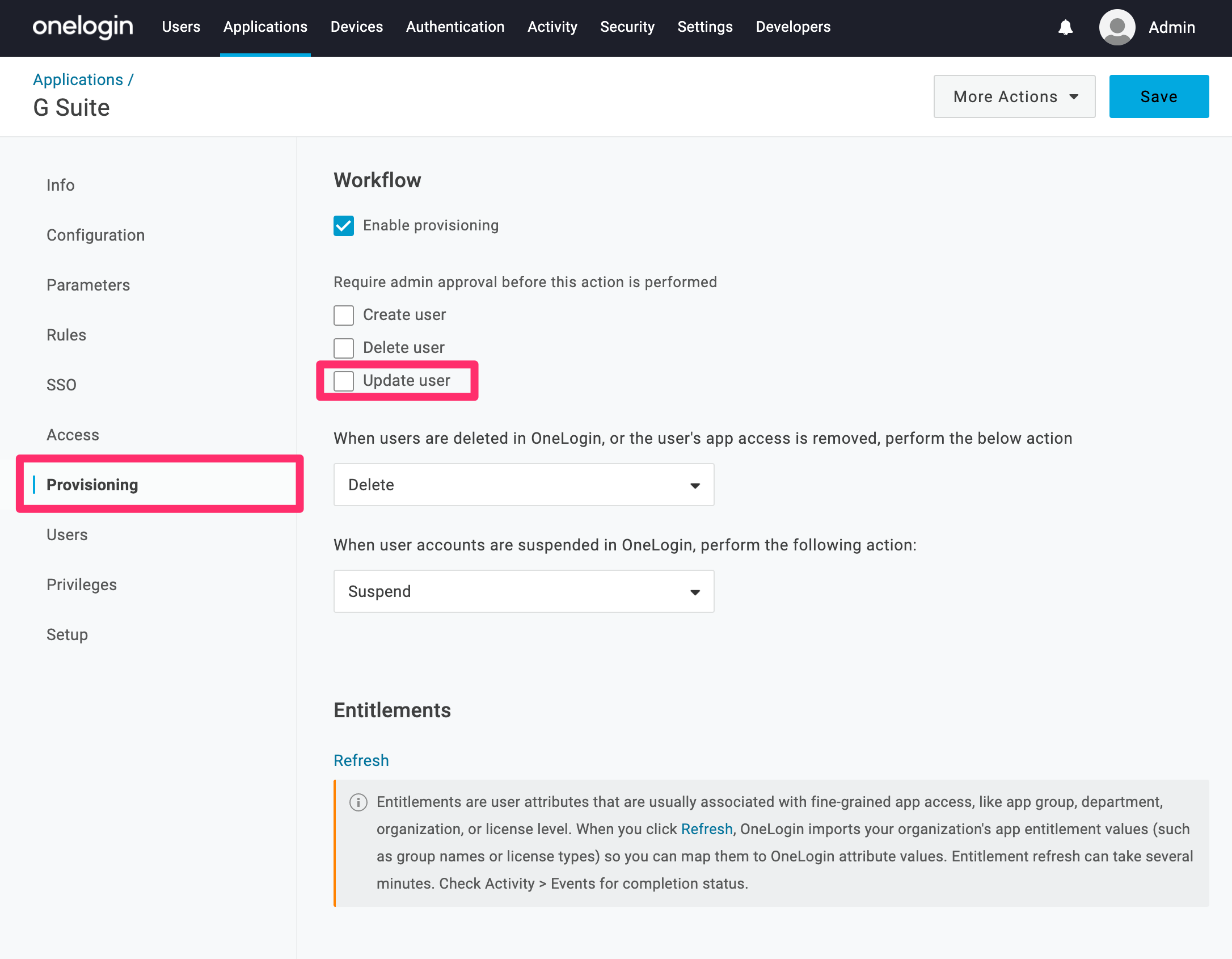This screenshot has width=1232, height=959.
Task: Open the Developers top menu
Action: pyautogui.click(x=793, y=27)
